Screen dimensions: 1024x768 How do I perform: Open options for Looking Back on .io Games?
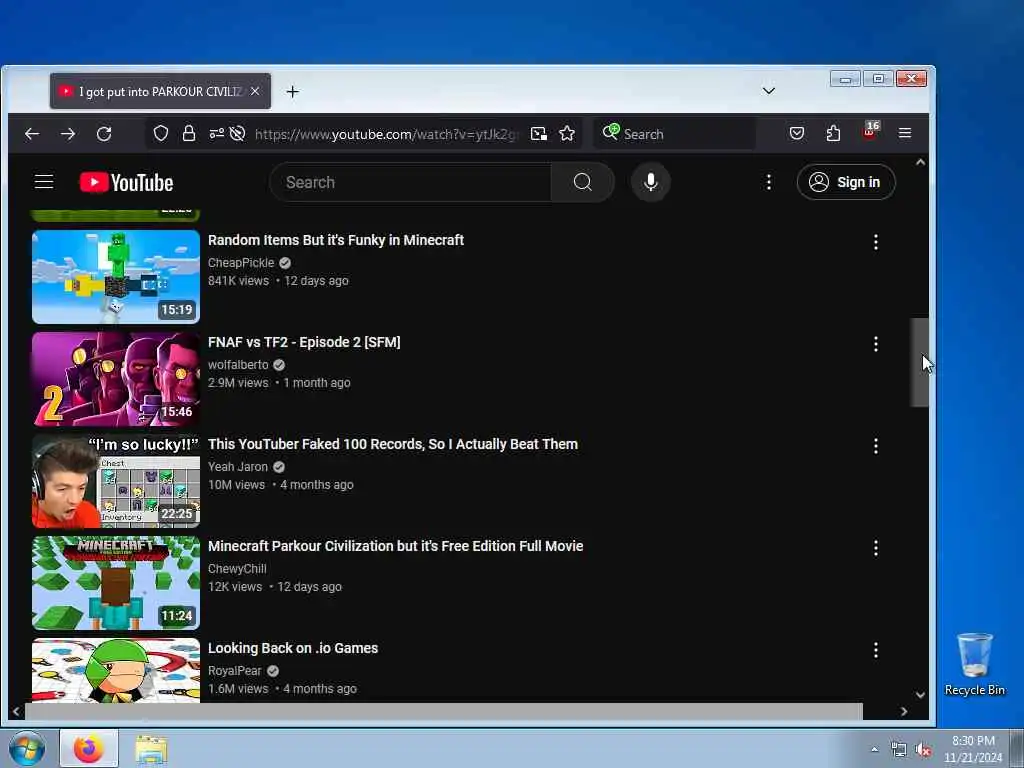tap(876, 650)
